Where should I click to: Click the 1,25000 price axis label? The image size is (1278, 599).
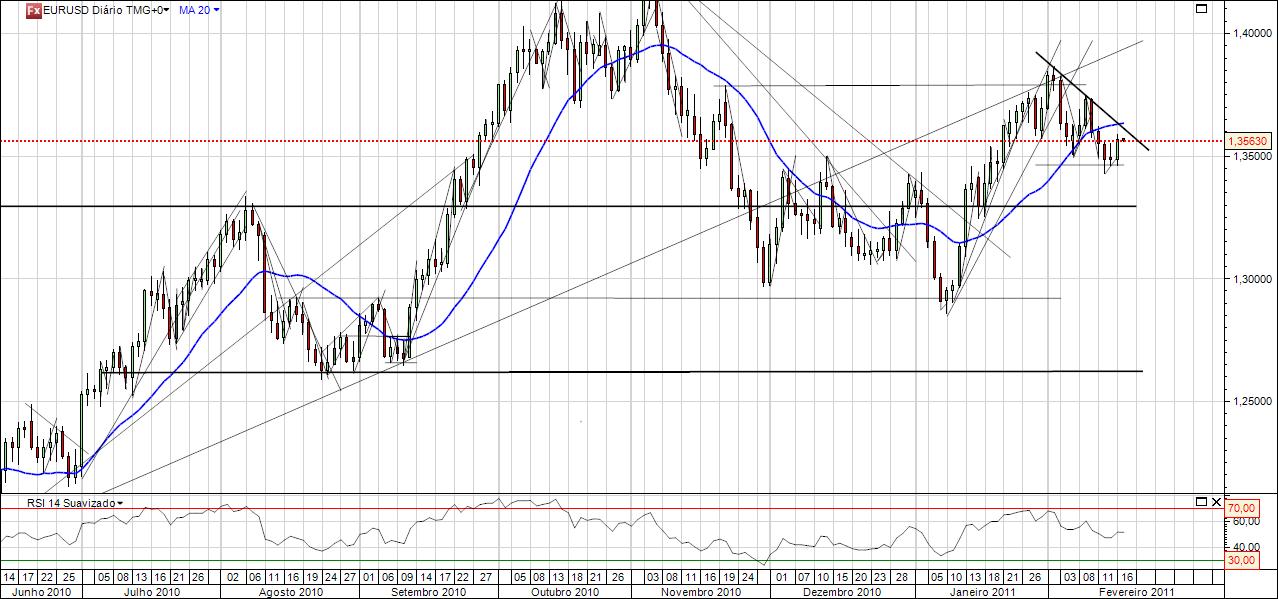(x=1254, y=401)
